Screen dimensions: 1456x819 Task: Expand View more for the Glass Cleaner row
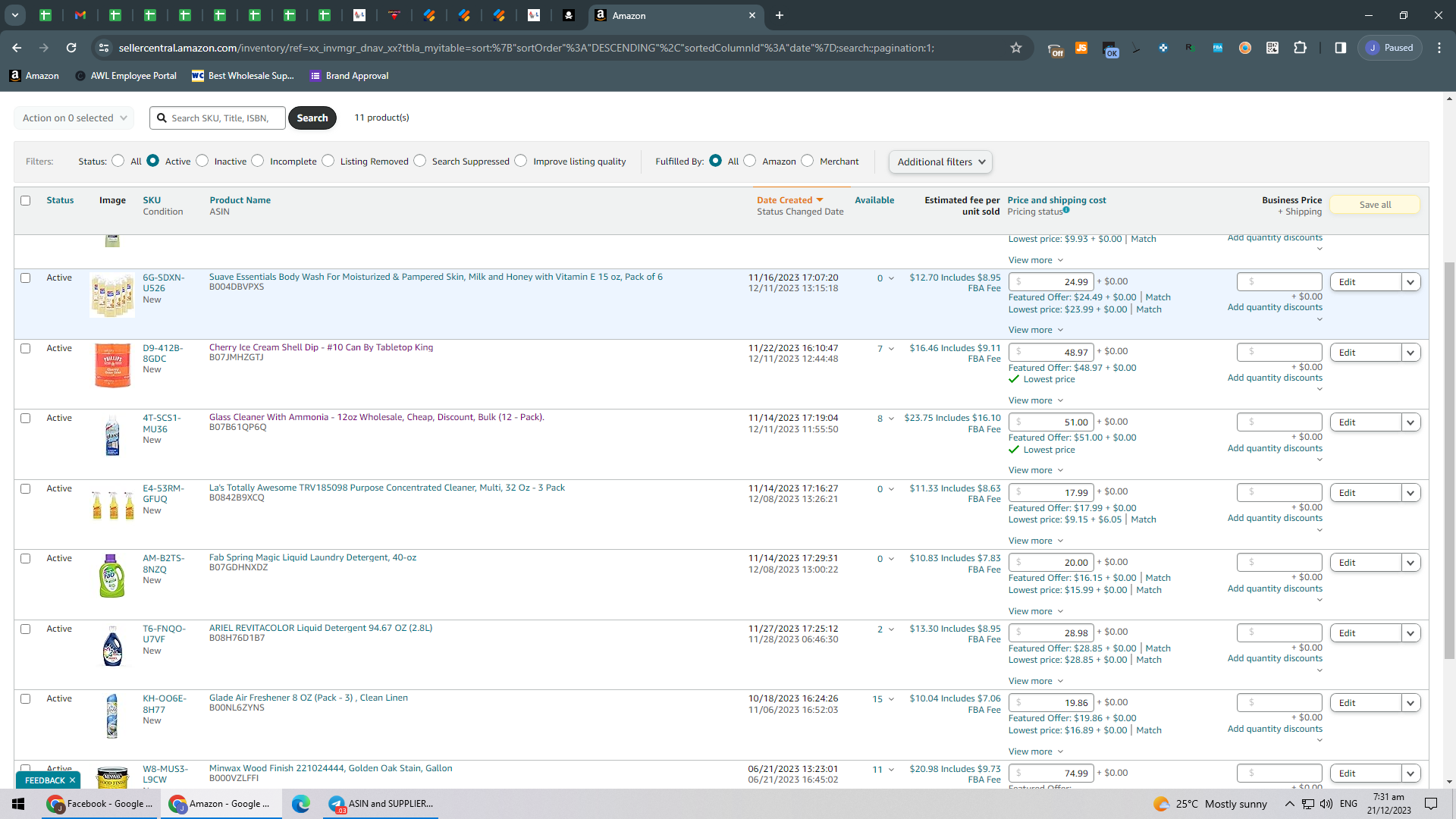click(1036, 470)
